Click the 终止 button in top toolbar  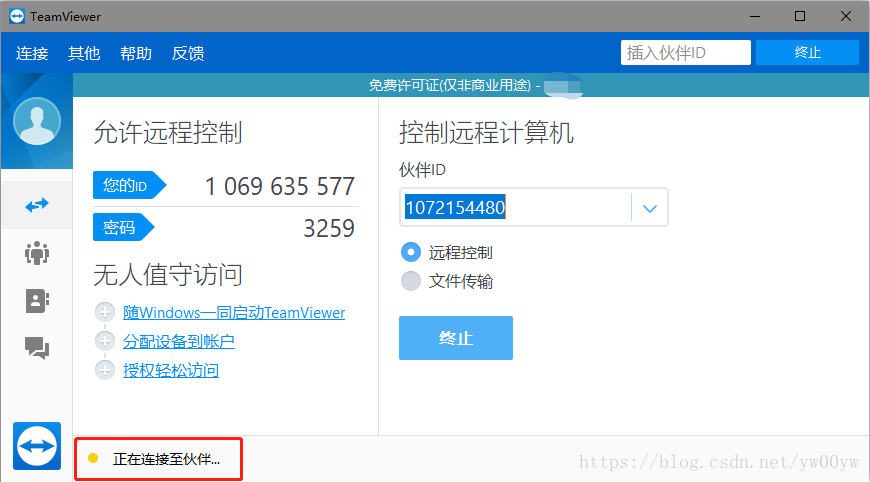pos(807,53)
